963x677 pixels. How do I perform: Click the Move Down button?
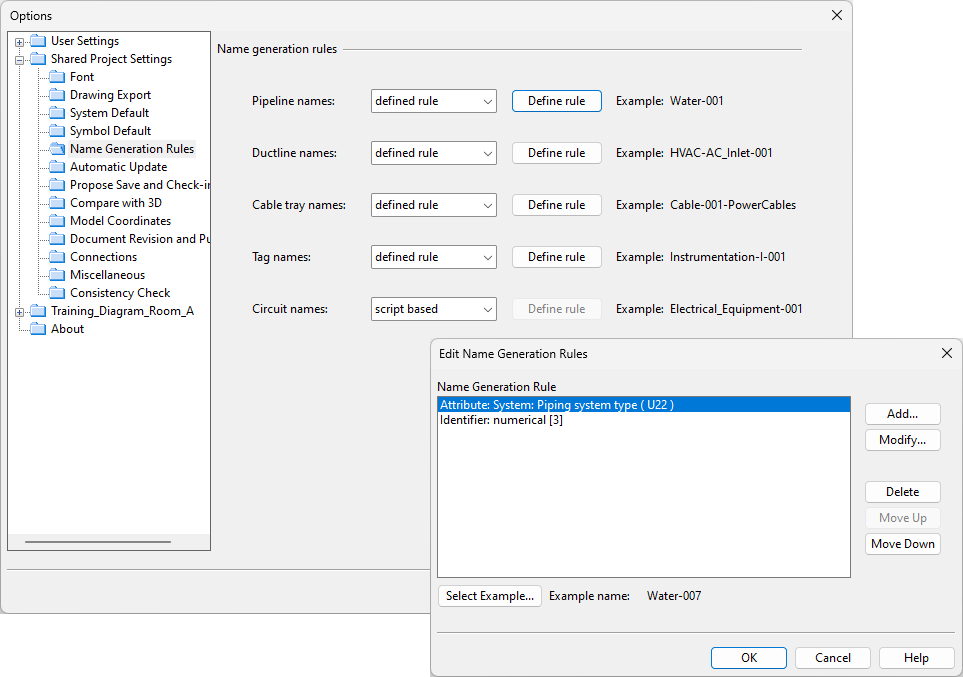[x=902, y=544]
